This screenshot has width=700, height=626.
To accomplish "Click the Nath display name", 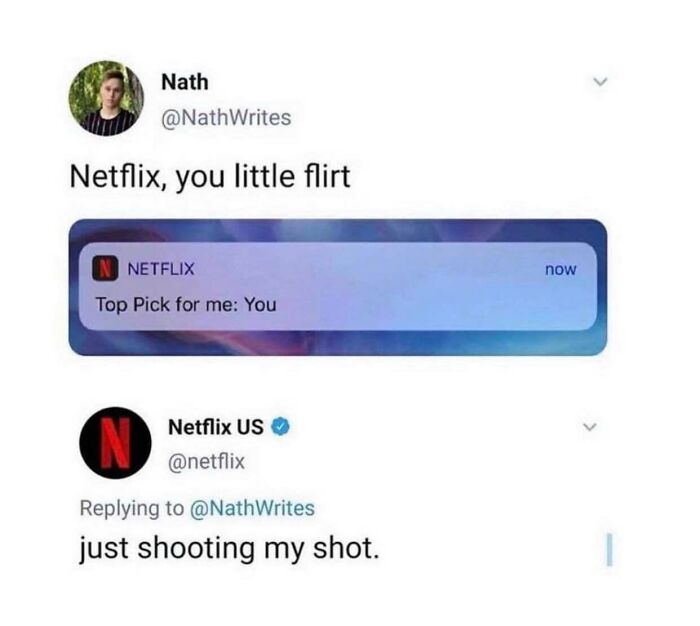I will pos(185,83).
